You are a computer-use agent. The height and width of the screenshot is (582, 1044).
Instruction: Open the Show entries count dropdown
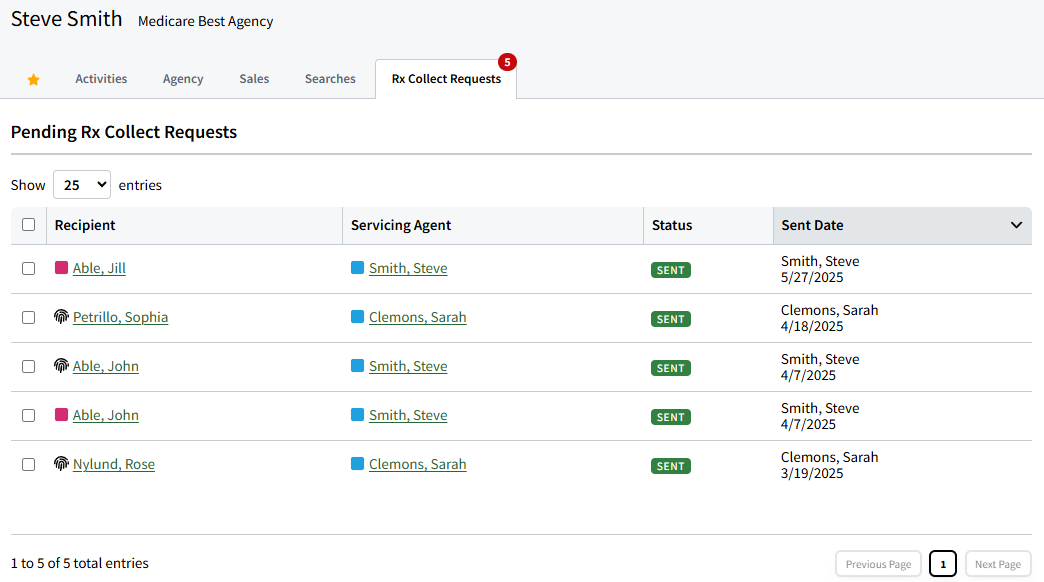82,184
